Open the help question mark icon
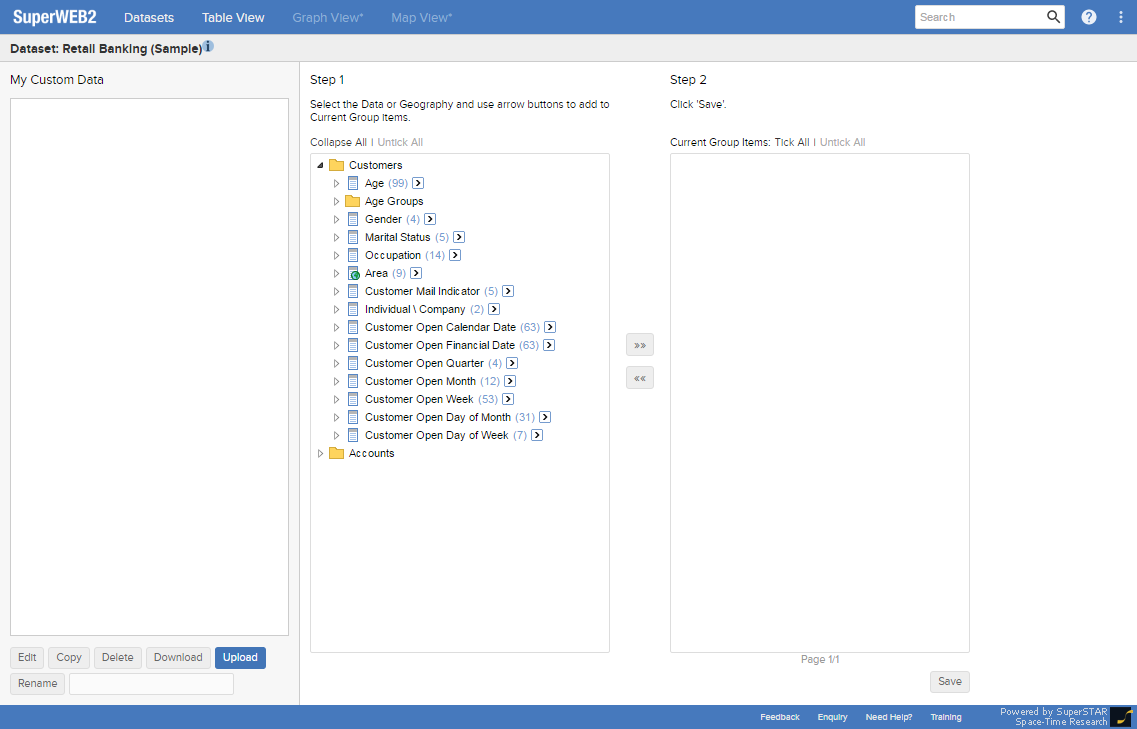The height and width of the screenshot is (729, 1137). (1089, 17)
